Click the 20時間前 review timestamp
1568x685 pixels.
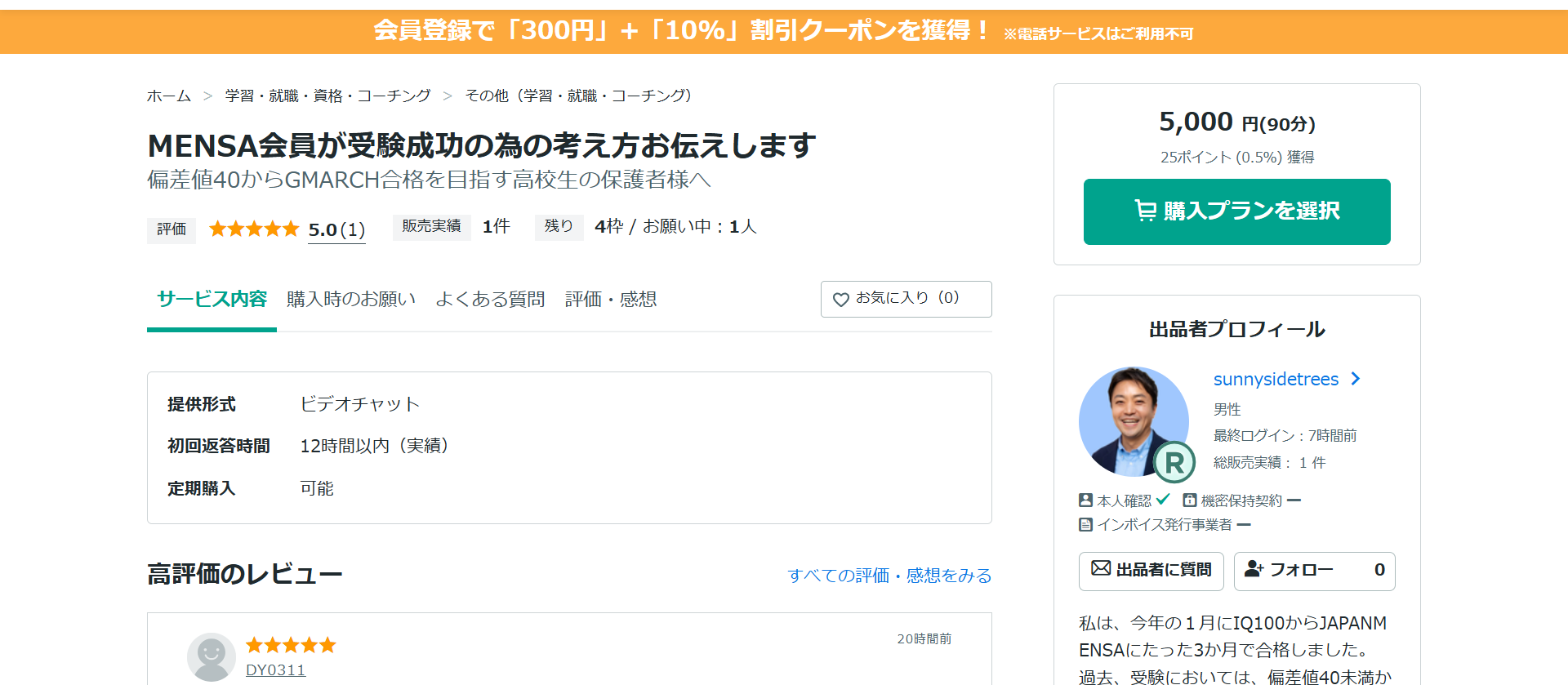pyautogui.click(x=924, y=638)
